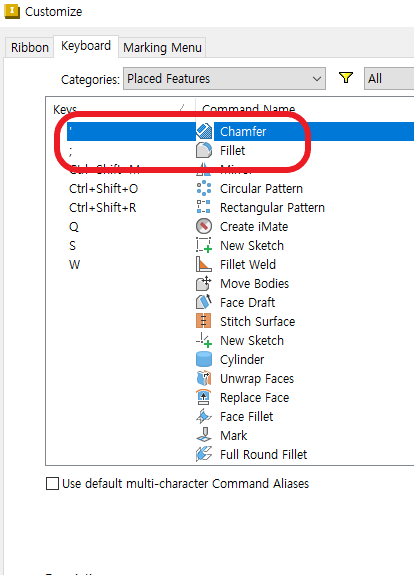This screenshot has width=414, height=575.
Task: Select the Rectangular Pattern command name
Action: [272, 208]
